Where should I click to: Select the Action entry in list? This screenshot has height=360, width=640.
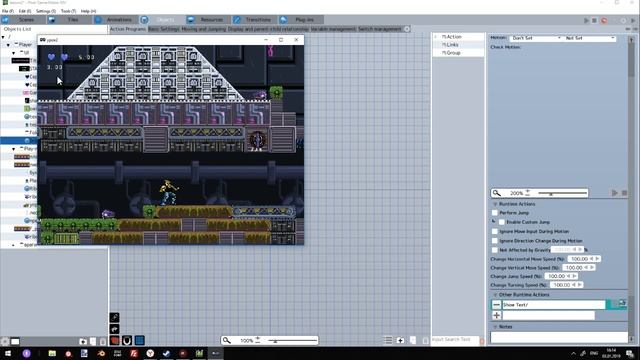[x=458, y=37]
